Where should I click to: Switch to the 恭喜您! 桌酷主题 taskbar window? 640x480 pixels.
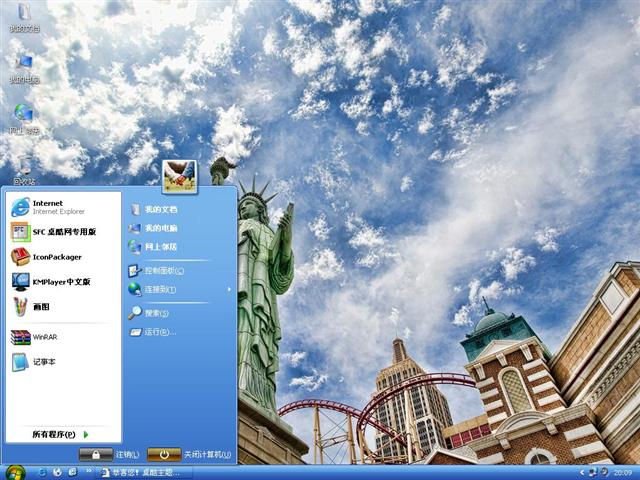142,473
